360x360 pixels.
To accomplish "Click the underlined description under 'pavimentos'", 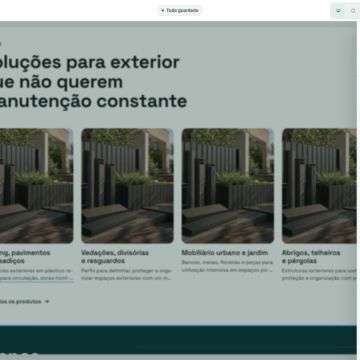I will pos(36,274).
